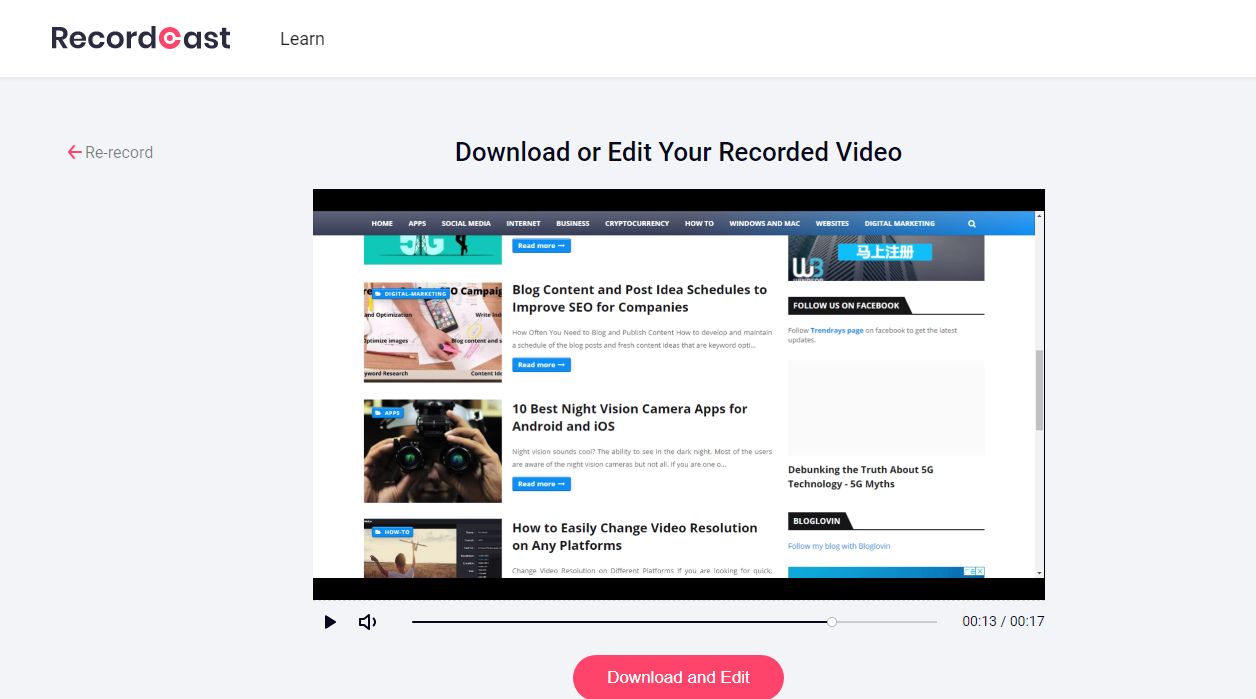
Task: Click CRYPTOCURRENCY in recorded page navigation
Action: (637, 224)
